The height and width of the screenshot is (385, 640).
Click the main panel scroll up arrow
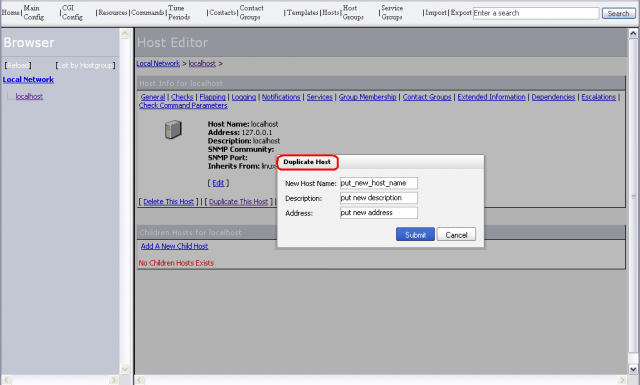(633, 33)
